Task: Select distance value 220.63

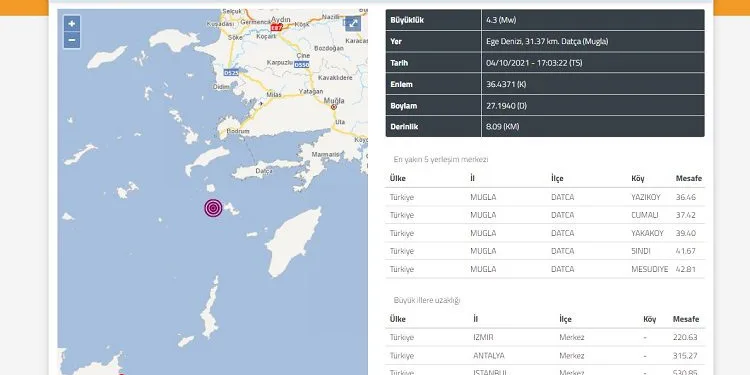Action: [x=685, y=337]
